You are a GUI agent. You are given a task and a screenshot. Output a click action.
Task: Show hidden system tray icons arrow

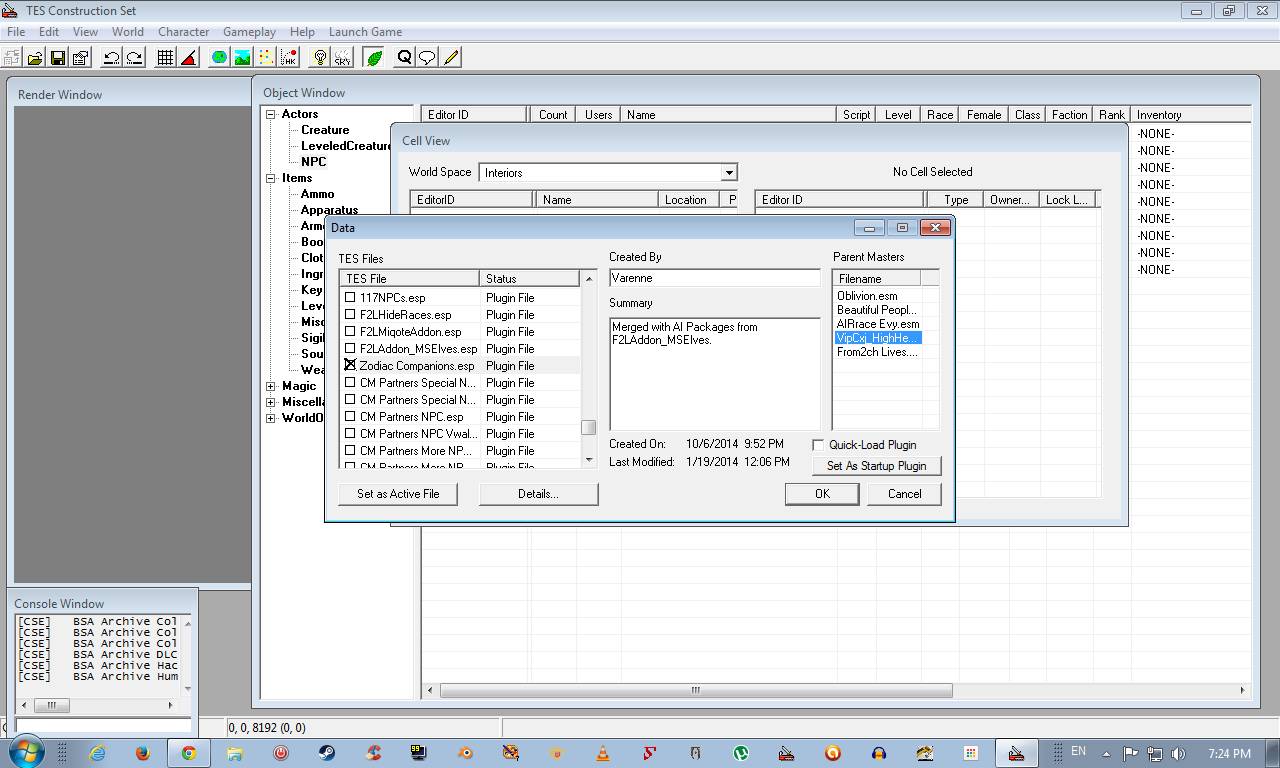pos(1106,754)
